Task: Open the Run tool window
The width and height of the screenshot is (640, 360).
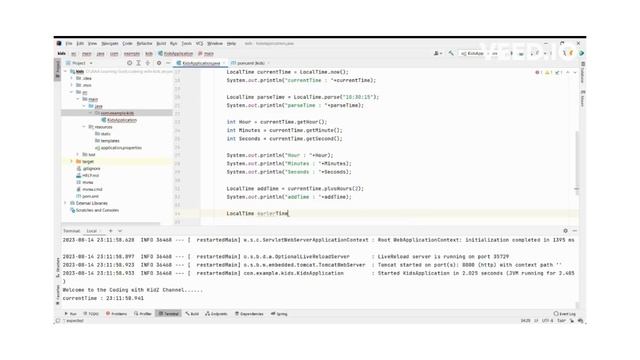Action: coord(71,314)
